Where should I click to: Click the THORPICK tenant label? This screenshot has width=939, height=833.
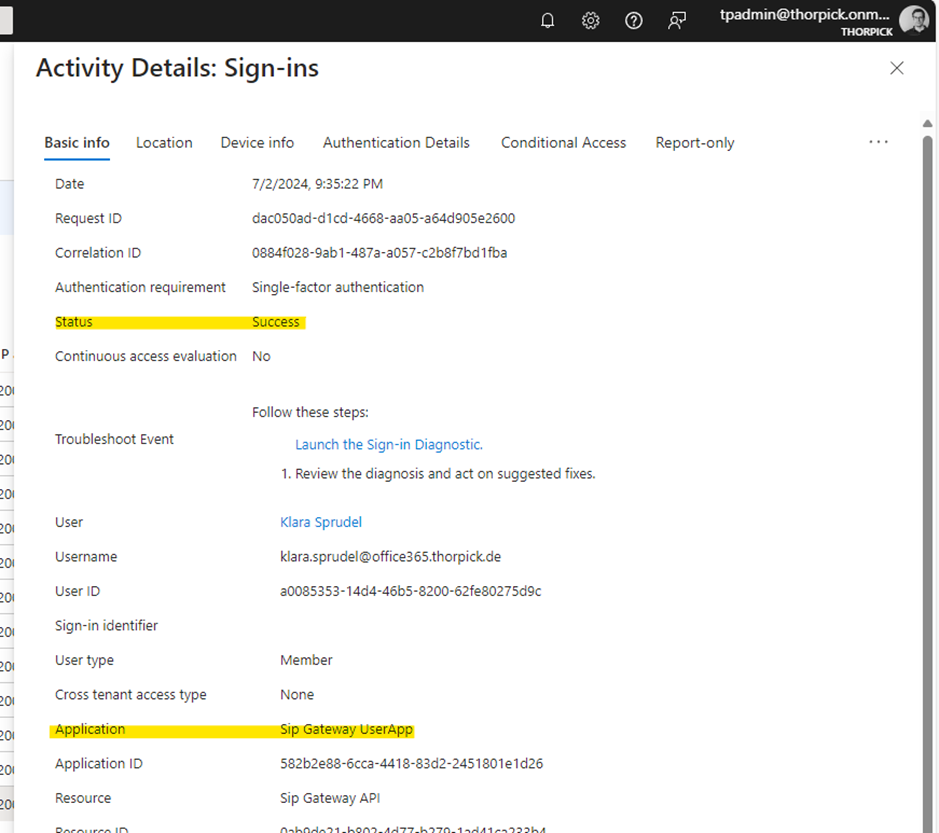(x=867, y=32)
